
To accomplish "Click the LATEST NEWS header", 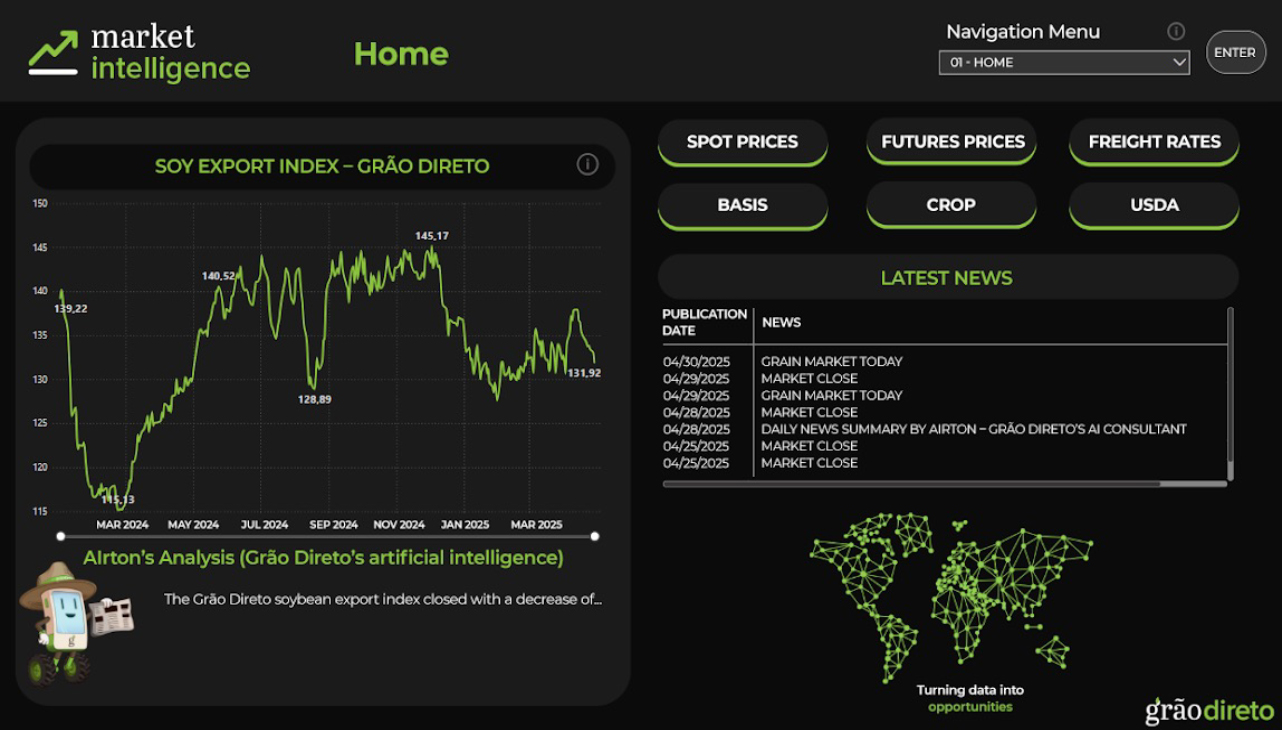I will [947, 278].
